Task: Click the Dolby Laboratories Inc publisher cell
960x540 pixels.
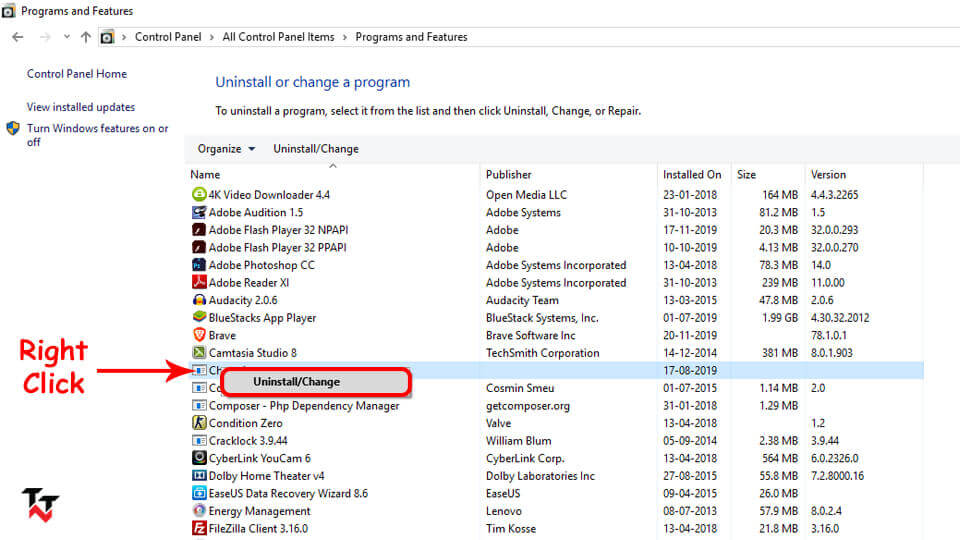Action: [541, 476]
